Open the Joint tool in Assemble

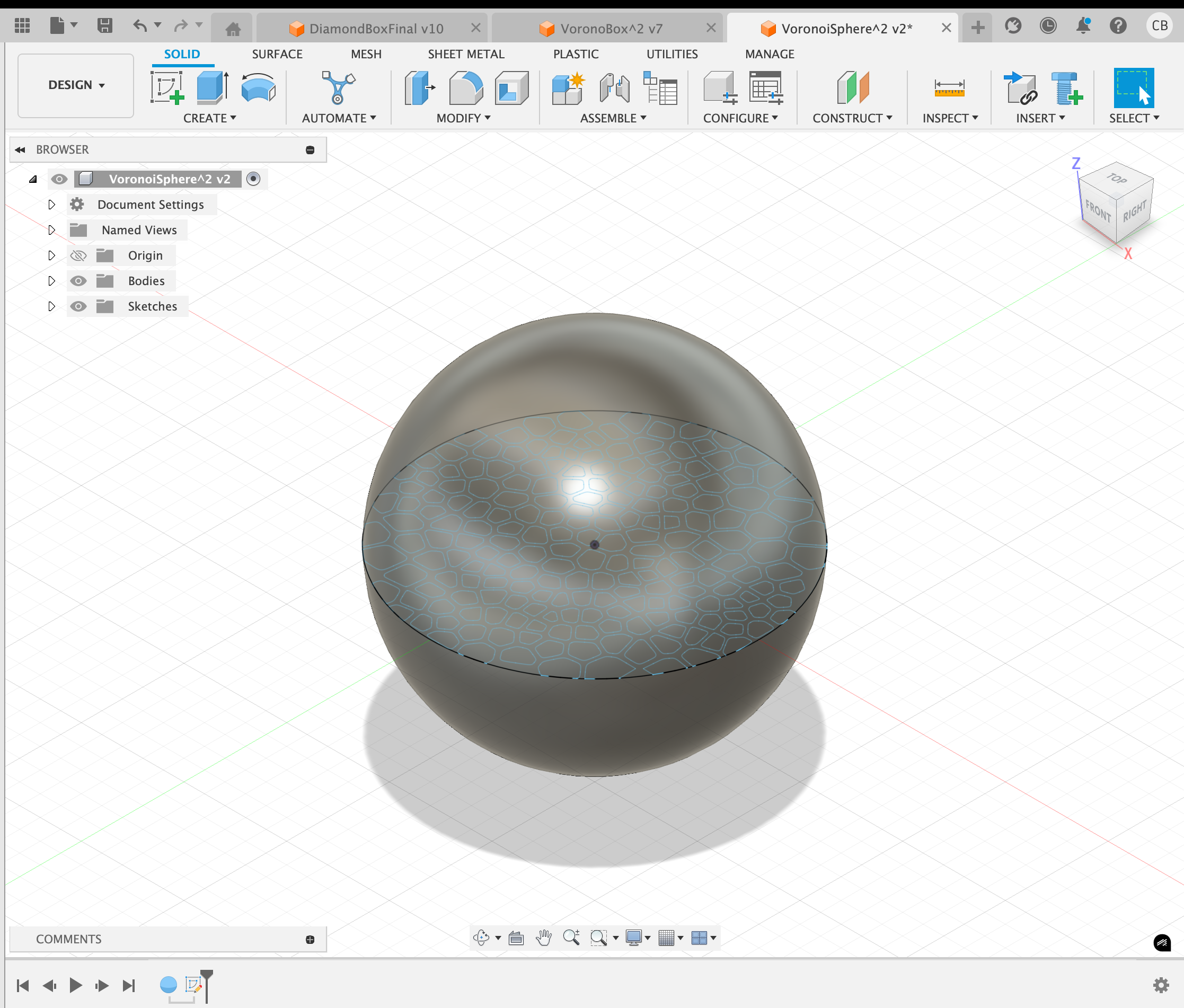coord(614,87)
